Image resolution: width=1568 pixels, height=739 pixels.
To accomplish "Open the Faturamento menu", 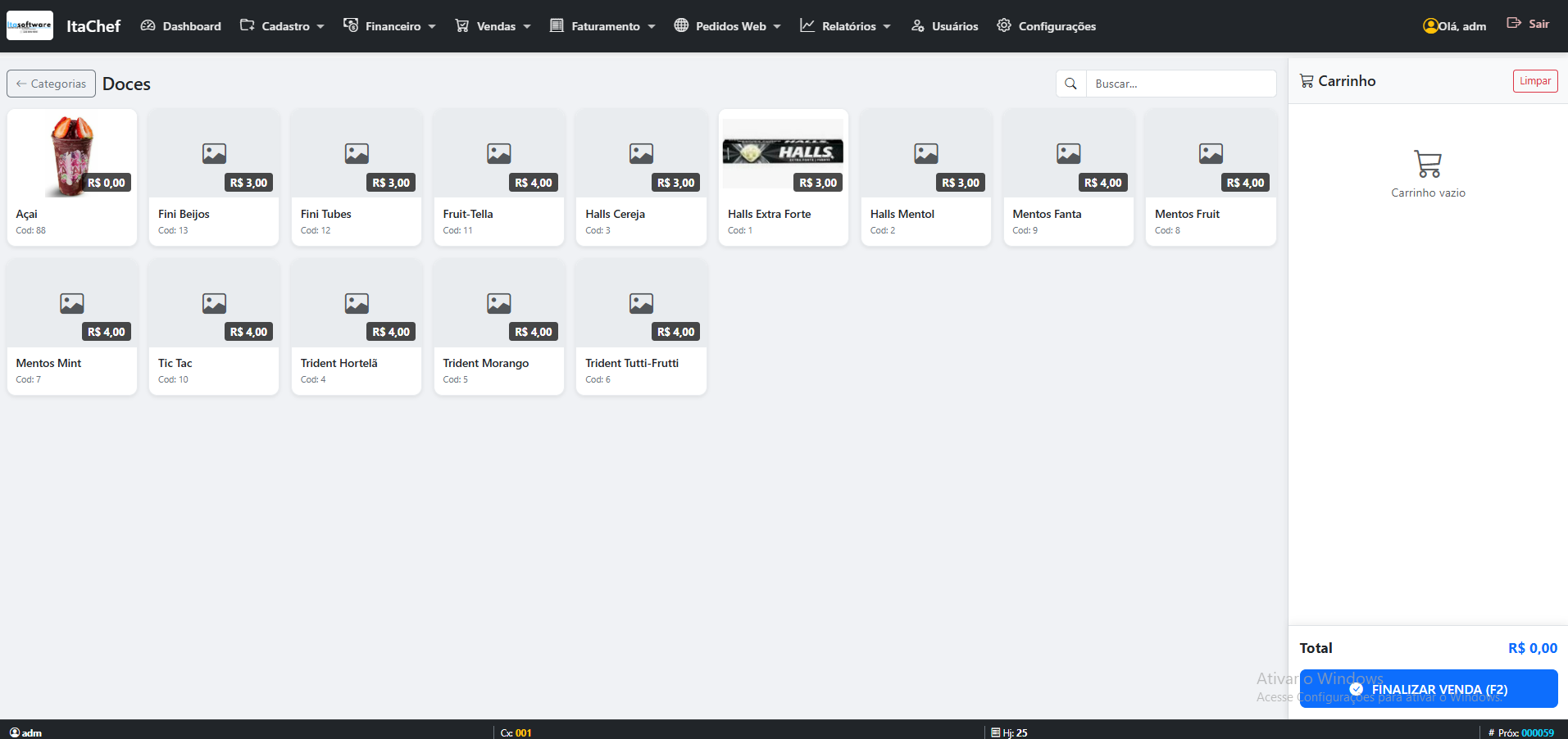I will pyautogui.click(x=602, y=26).
